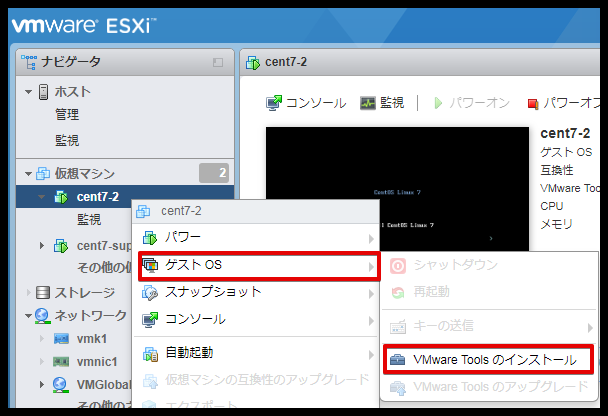
Task: Click the ゲスト OS icon in context menu
Action: tap(150, 265)
